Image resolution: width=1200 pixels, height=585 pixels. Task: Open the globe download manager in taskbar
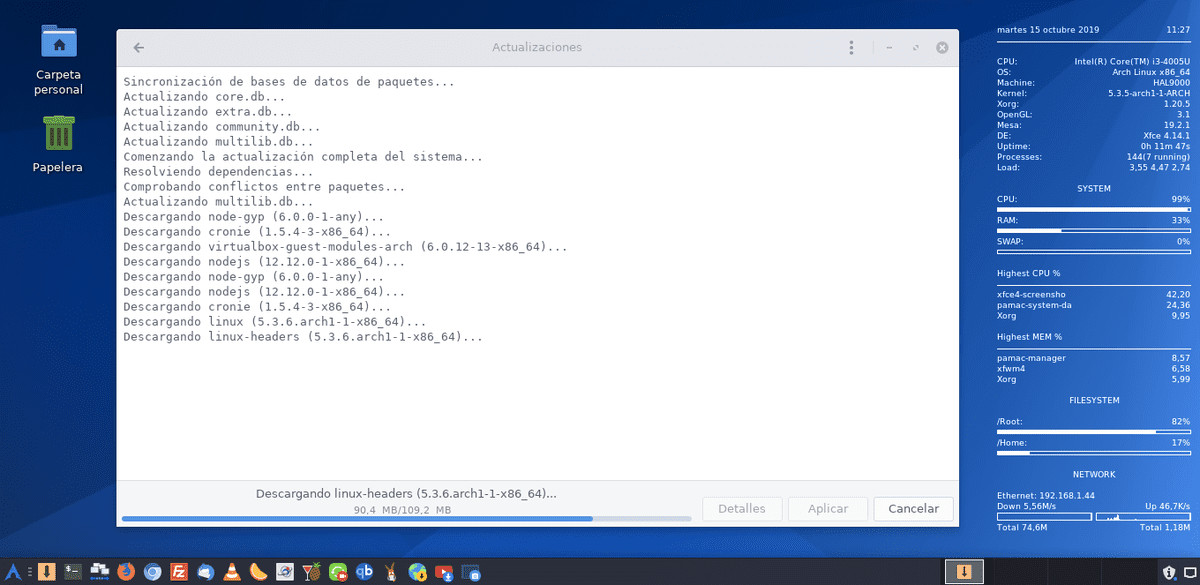(418, 572)
